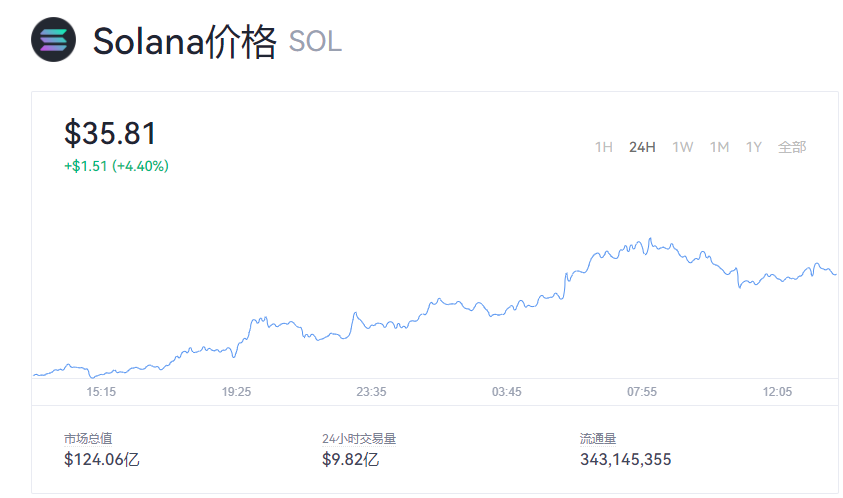
Task: Click the $35.81 price value
Action: 110,133
